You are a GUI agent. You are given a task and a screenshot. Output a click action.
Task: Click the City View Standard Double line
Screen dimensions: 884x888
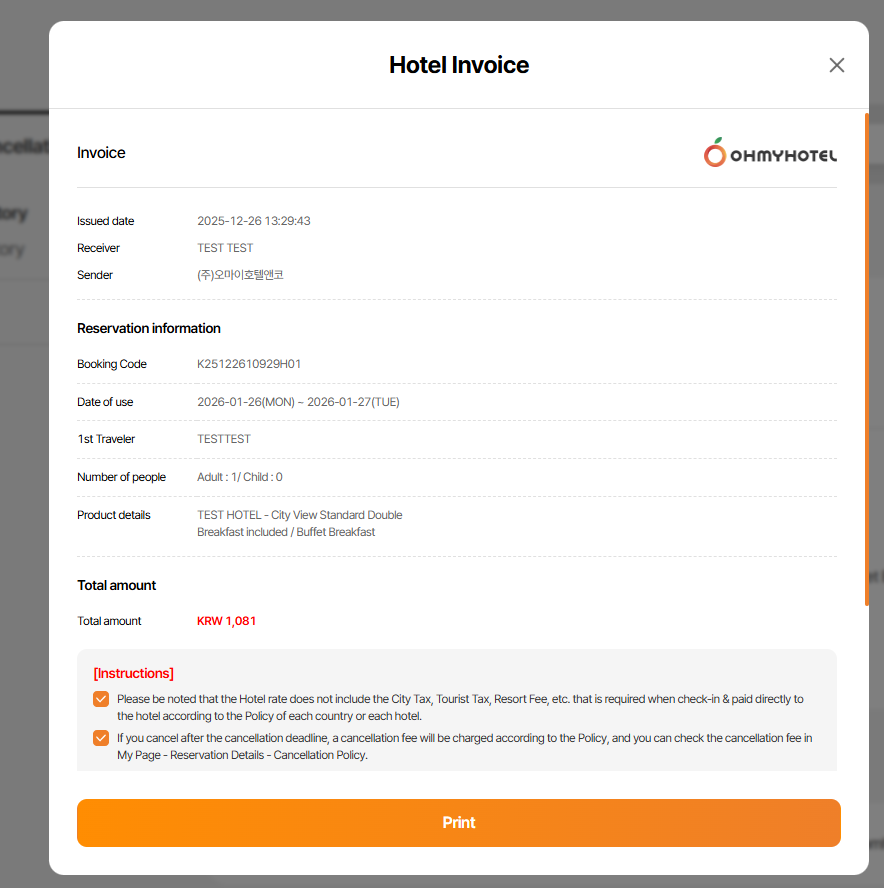[x=300, y=515]
